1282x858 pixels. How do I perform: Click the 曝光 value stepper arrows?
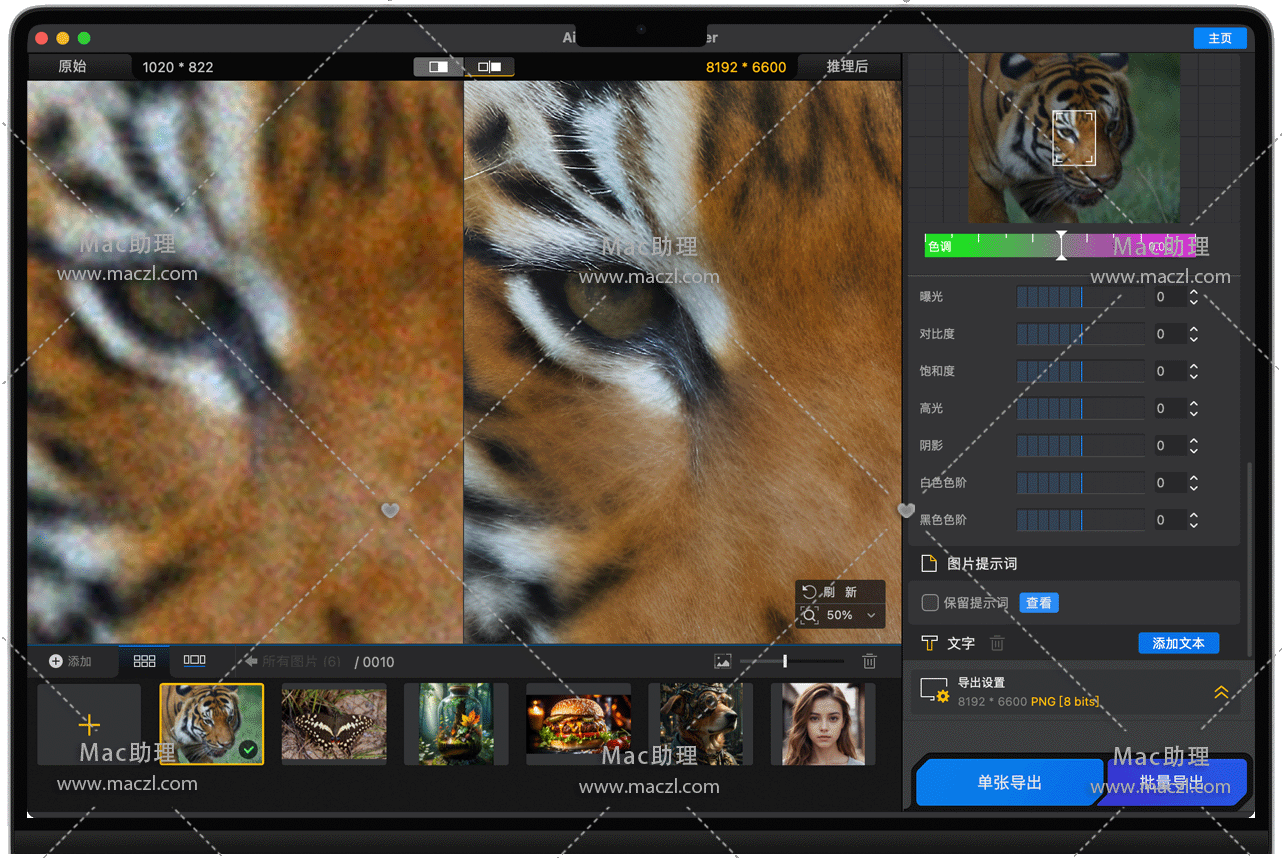(1193, 297)
